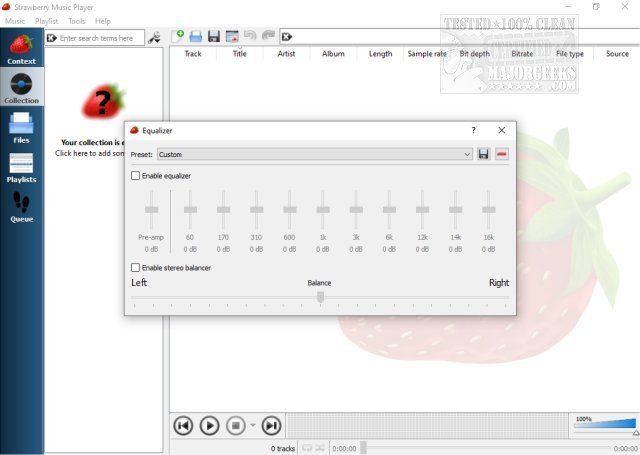Go to previous track button

(x=183, y=426)
